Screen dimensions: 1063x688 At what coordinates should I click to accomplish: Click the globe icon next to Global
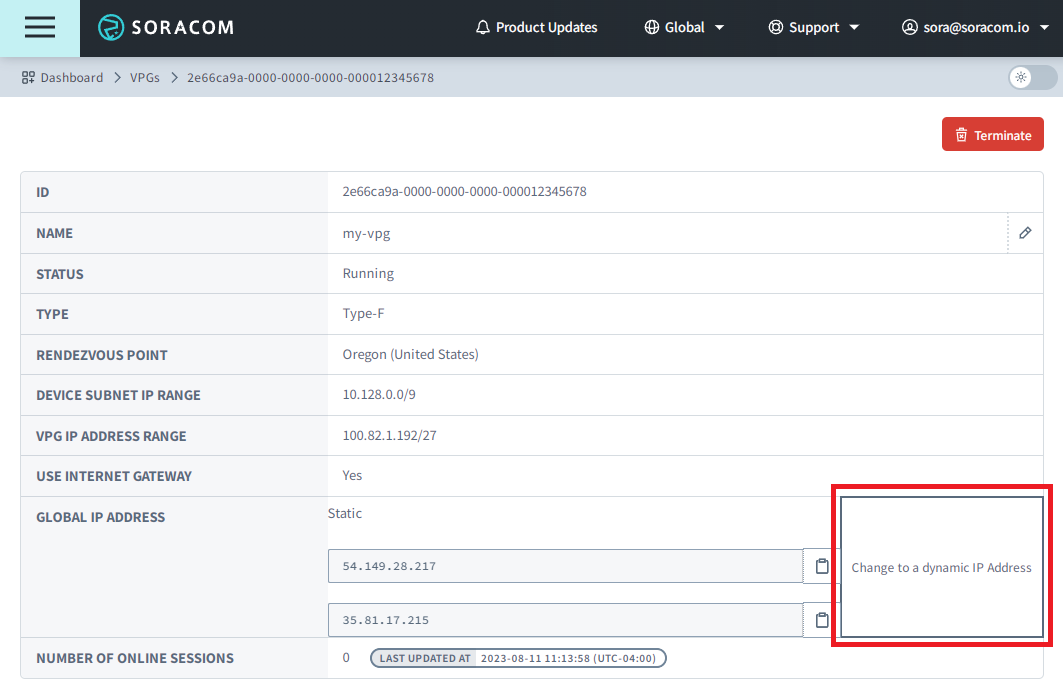point(650,27)
